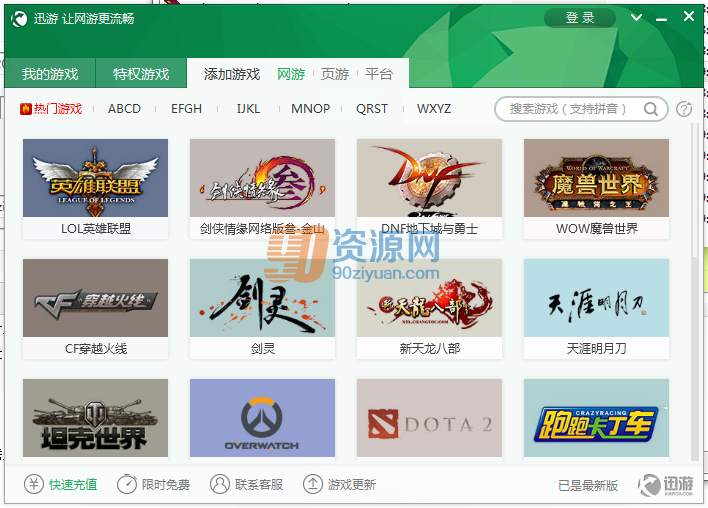The width and height of the screenshot is (708, 508).
Task: Open the 登录 login button
Action: (x=580, y=18)
